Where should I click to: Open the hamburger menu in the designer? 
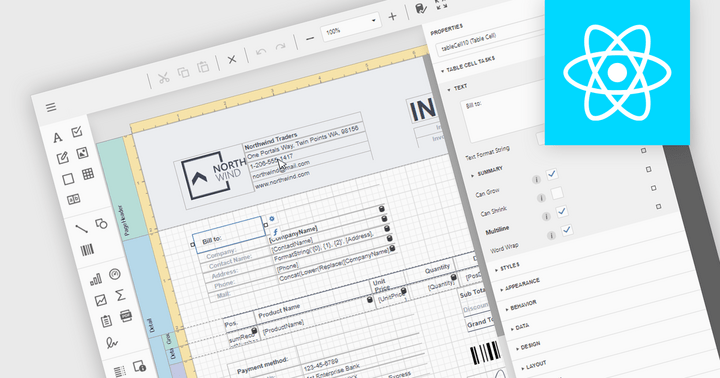pyautogui.click(x=51, y=107)
